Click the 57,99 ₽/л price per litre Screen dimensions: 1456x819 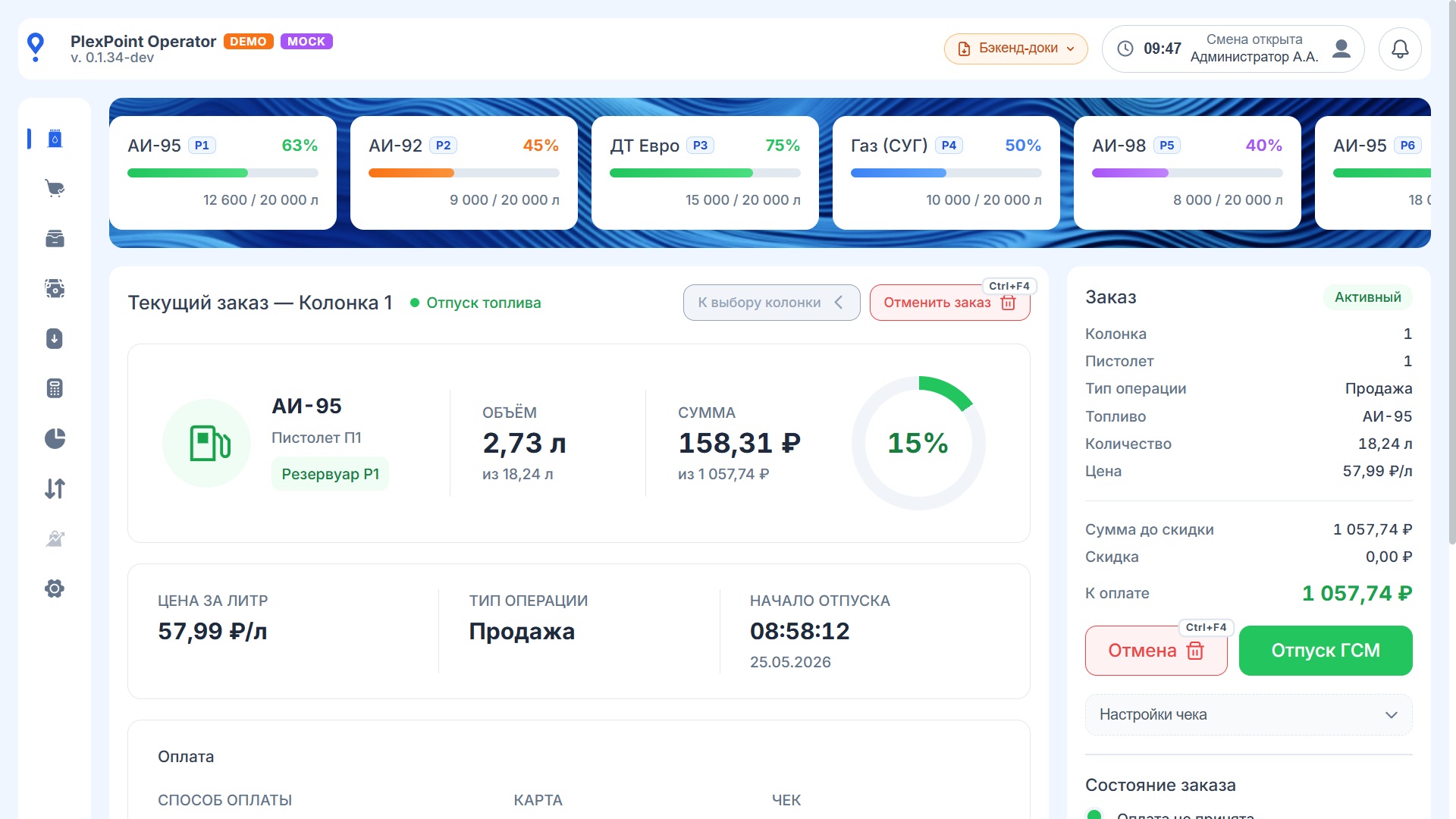coord(212,631)
